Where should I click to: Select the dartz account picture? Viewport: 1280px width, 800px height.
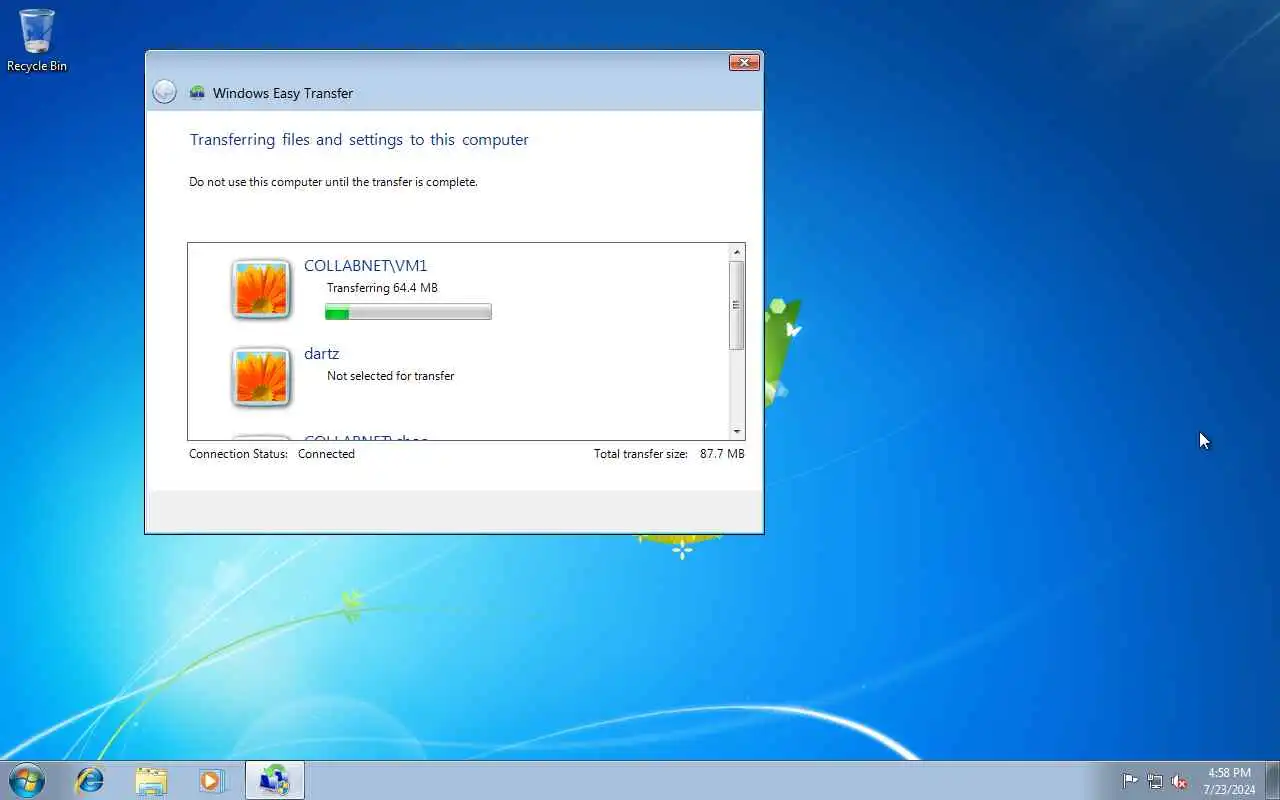tap(261, 377)
